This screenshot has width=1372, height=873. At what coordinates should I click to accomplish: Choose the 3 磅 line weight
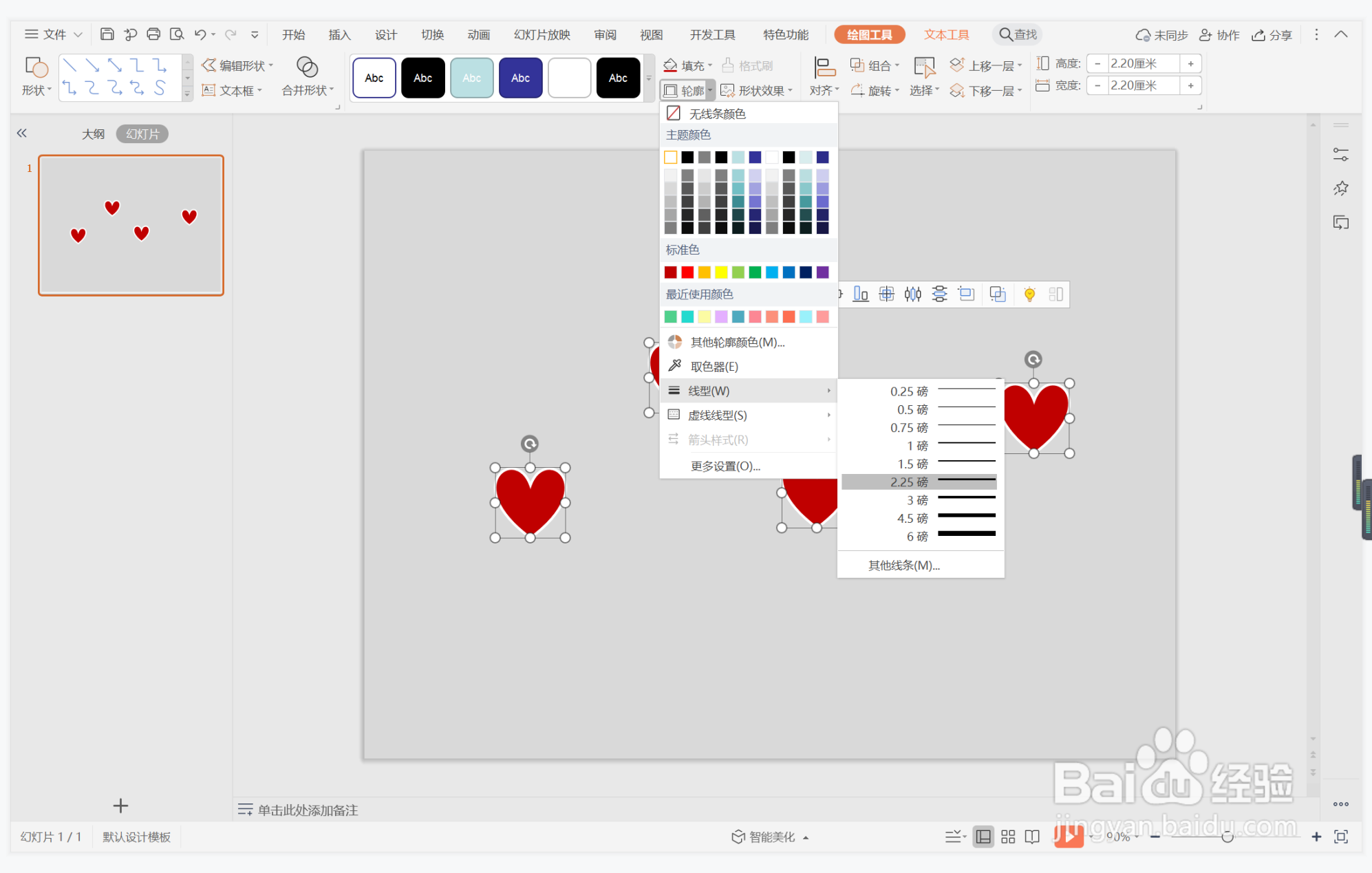[x=919, y=500]
